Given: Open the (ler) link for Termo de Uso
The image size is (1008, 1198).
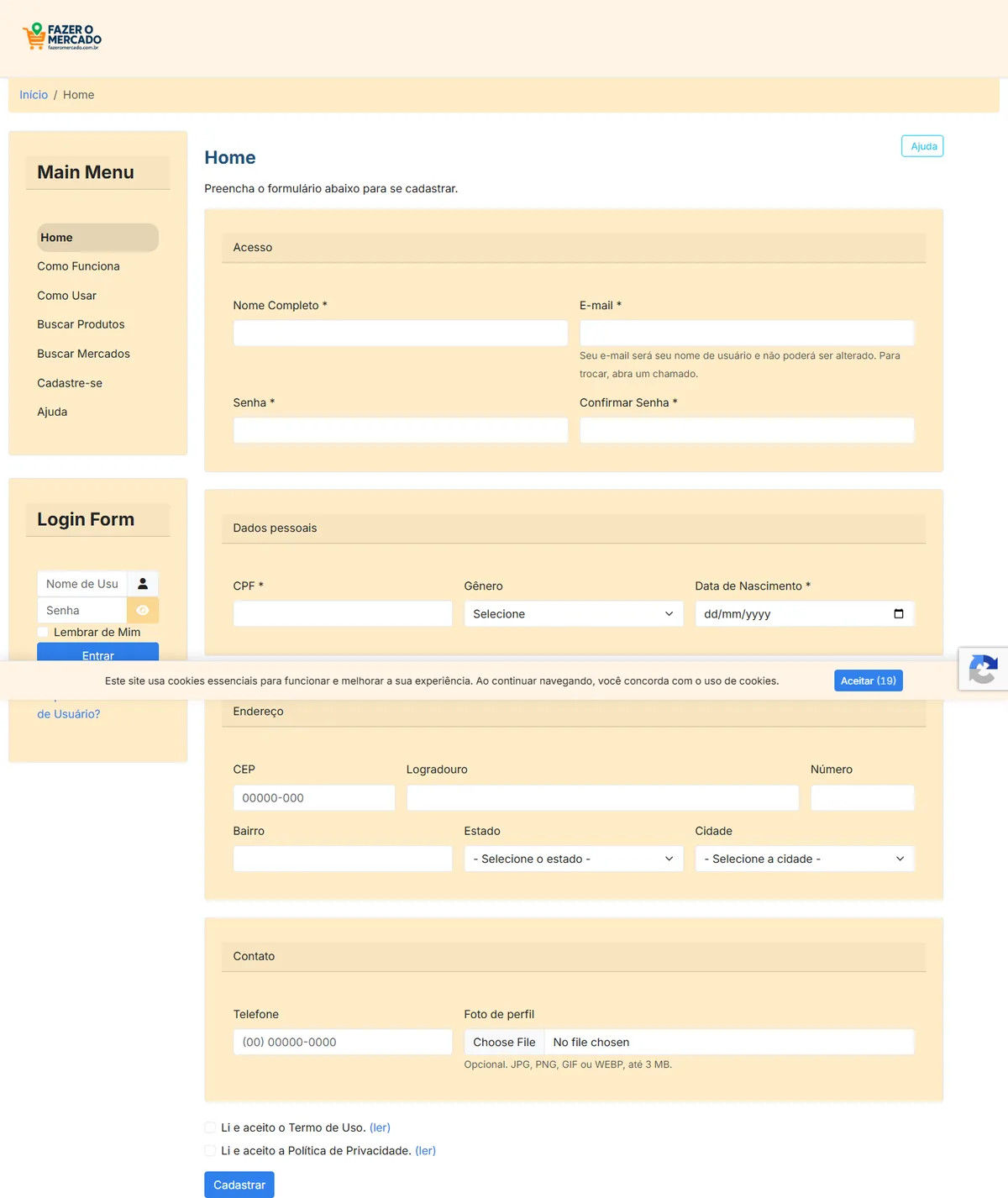Looking at the screenshot, I should (x=380, y=1127).
